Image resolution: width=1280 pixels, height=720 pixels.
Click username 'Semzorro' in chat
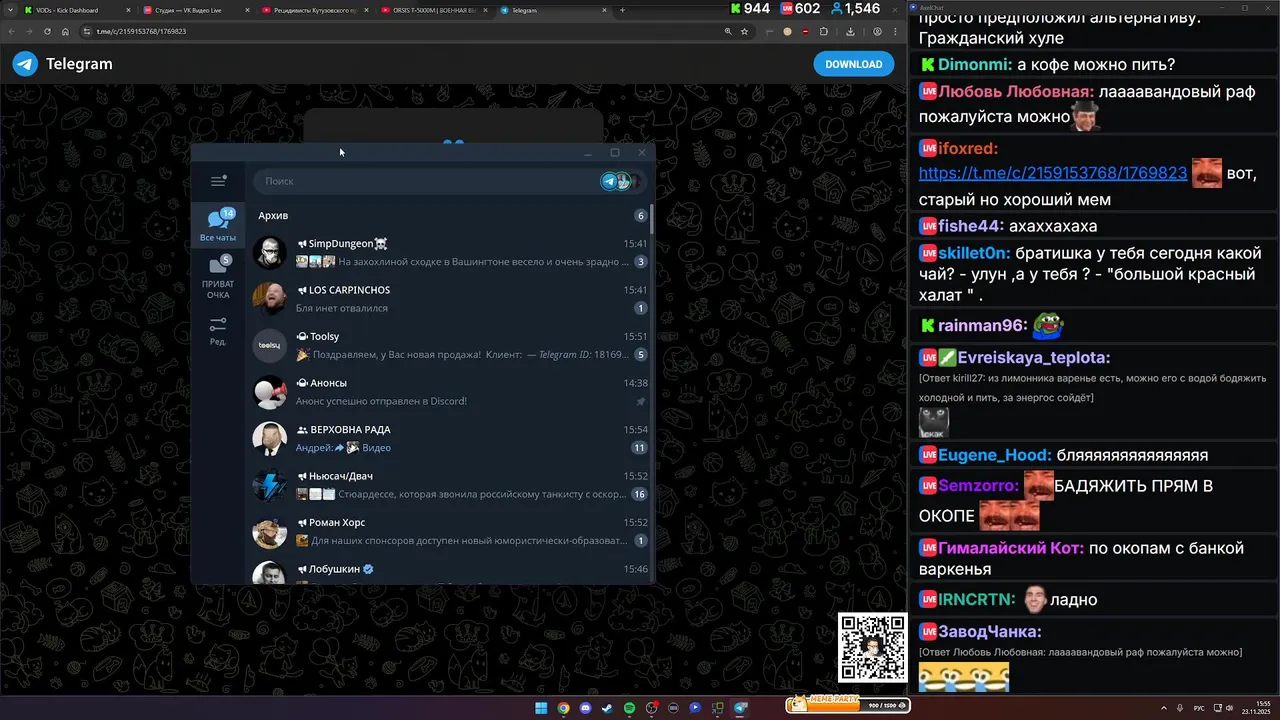[978, 486]
